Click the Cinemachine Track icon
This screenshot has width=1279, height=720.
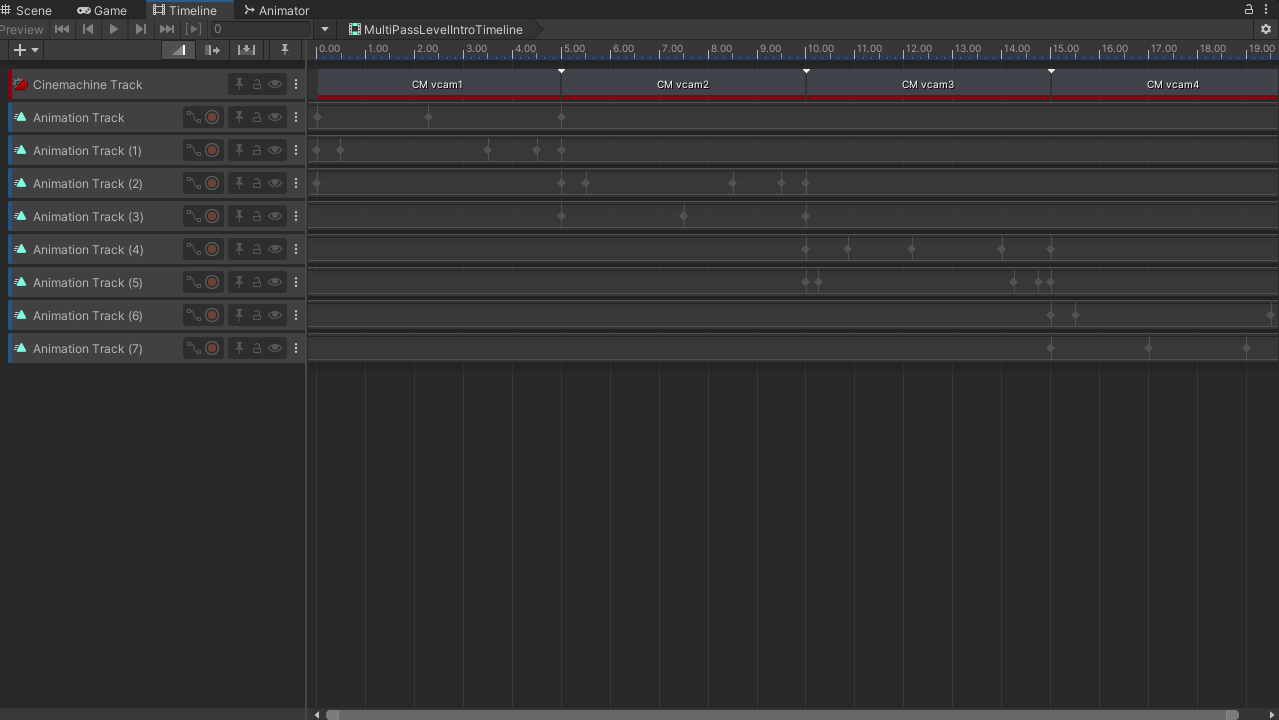19,84
